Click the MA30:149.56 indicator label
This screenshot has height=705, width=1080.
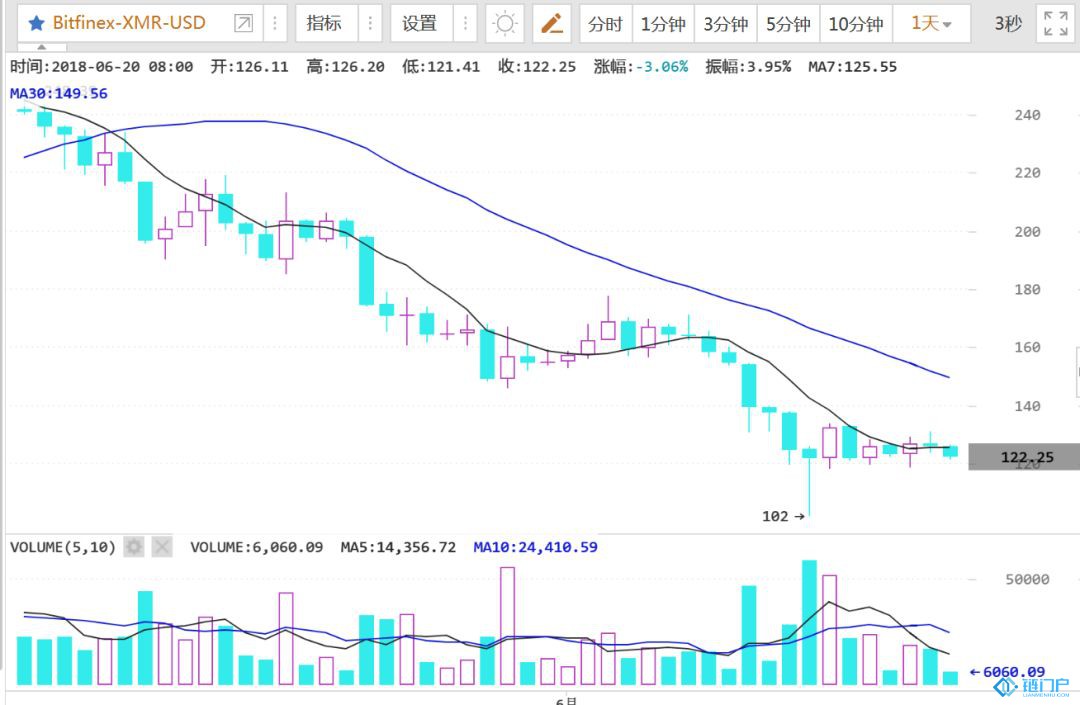[59, 94]
